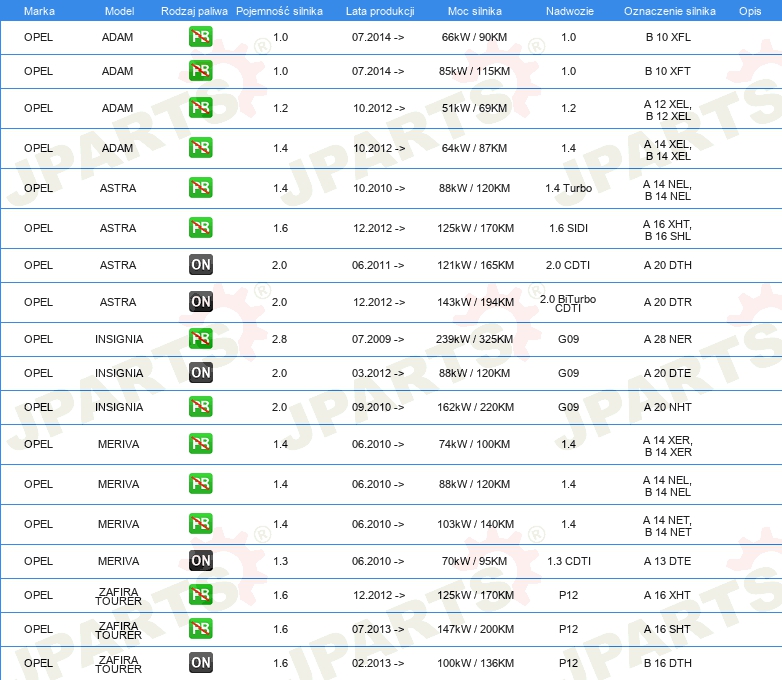Click the B 10 XFT engine code cell
The width and height of the screenshot is (782, 680).
tap(668, 71)
